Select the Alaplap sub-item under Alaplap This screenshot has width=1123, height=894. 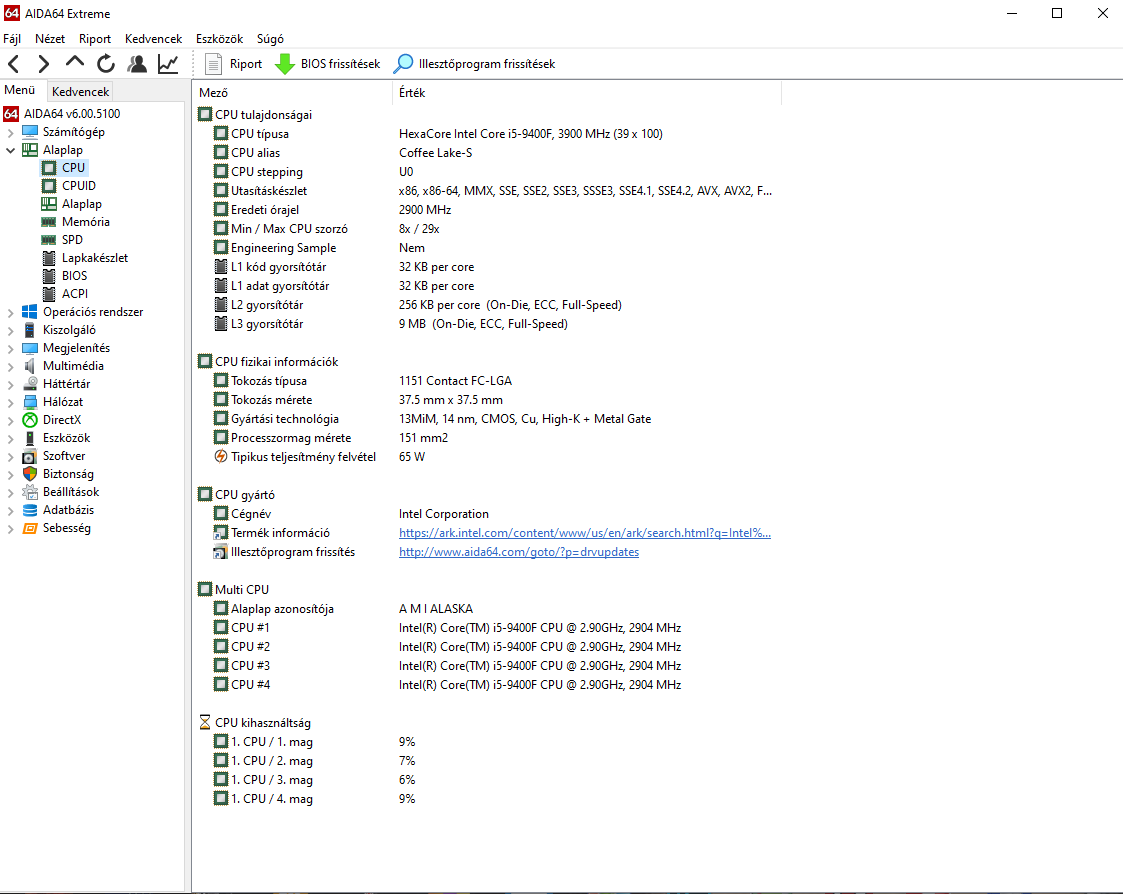82,204
